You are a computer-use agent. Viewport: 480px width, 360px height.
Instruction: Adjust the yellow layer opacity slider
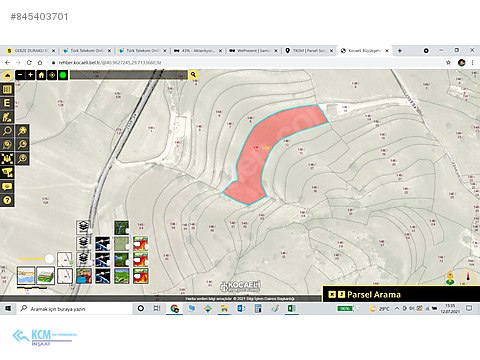[x=49, y=259]
